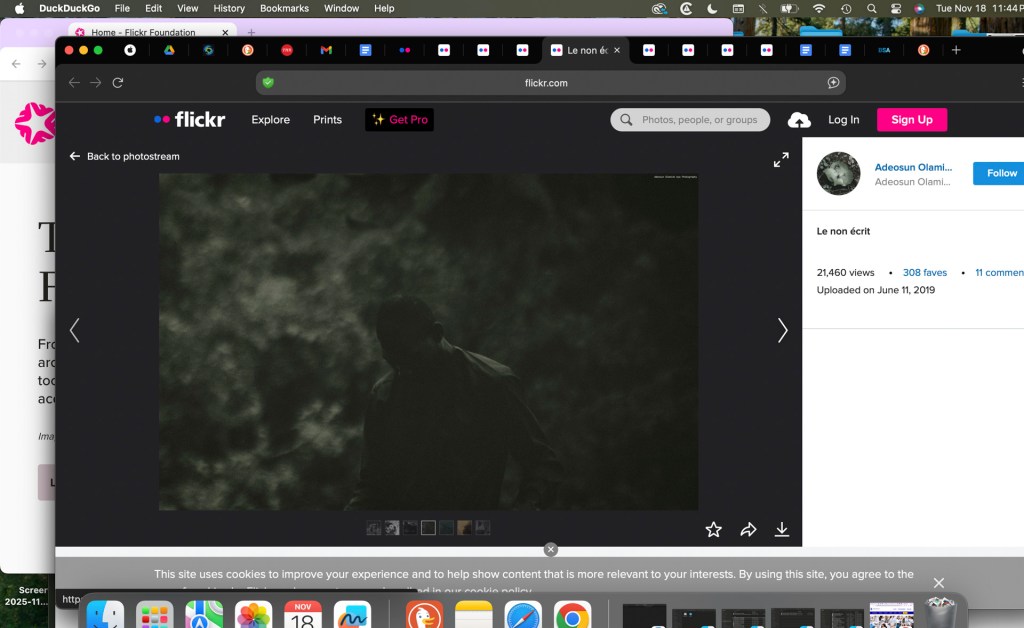
Task: Click the Photos, people, or groups search field
Action: click(x=699, y=120)
